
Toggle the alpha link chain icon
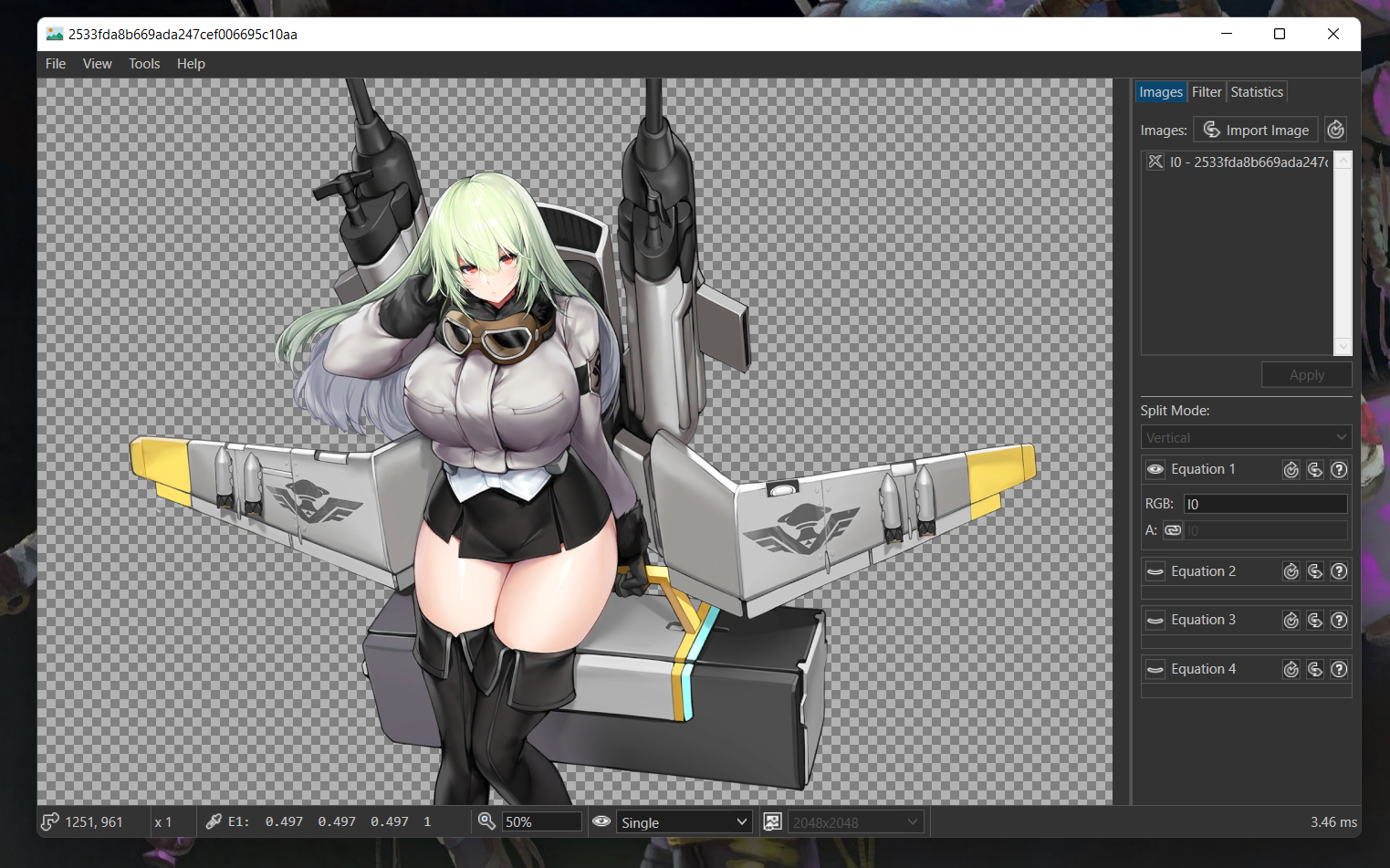pyautogui.click(x=1173, y=529)
